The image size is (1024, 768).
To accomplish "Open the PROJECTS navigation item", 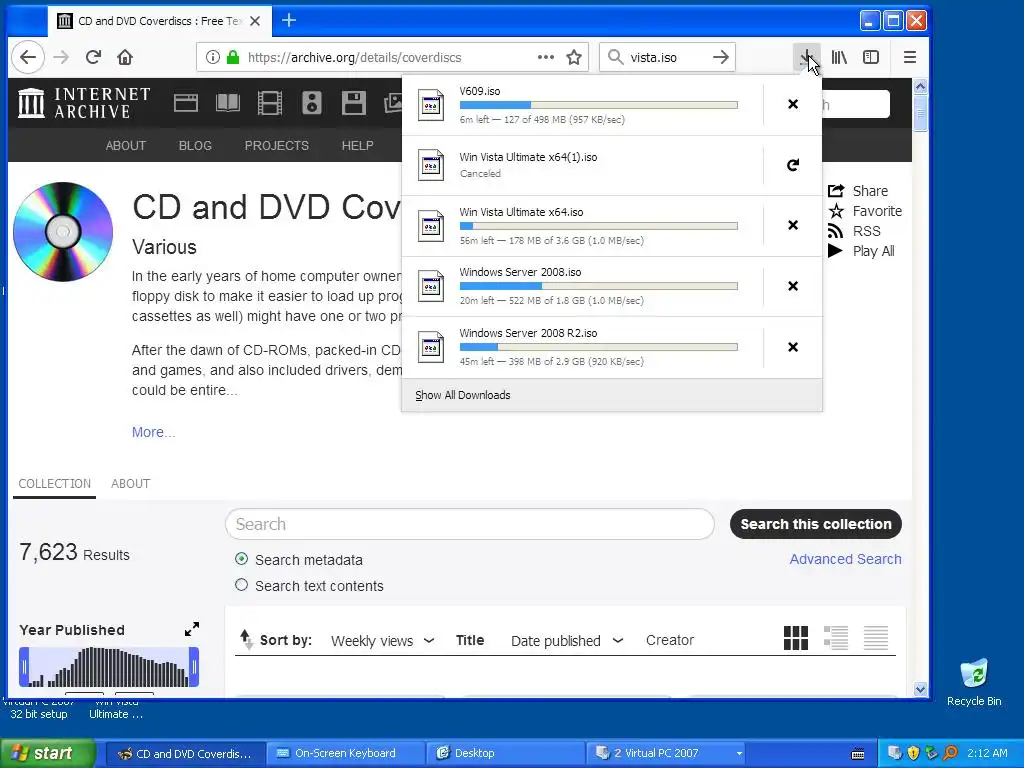I will [276, 146].
